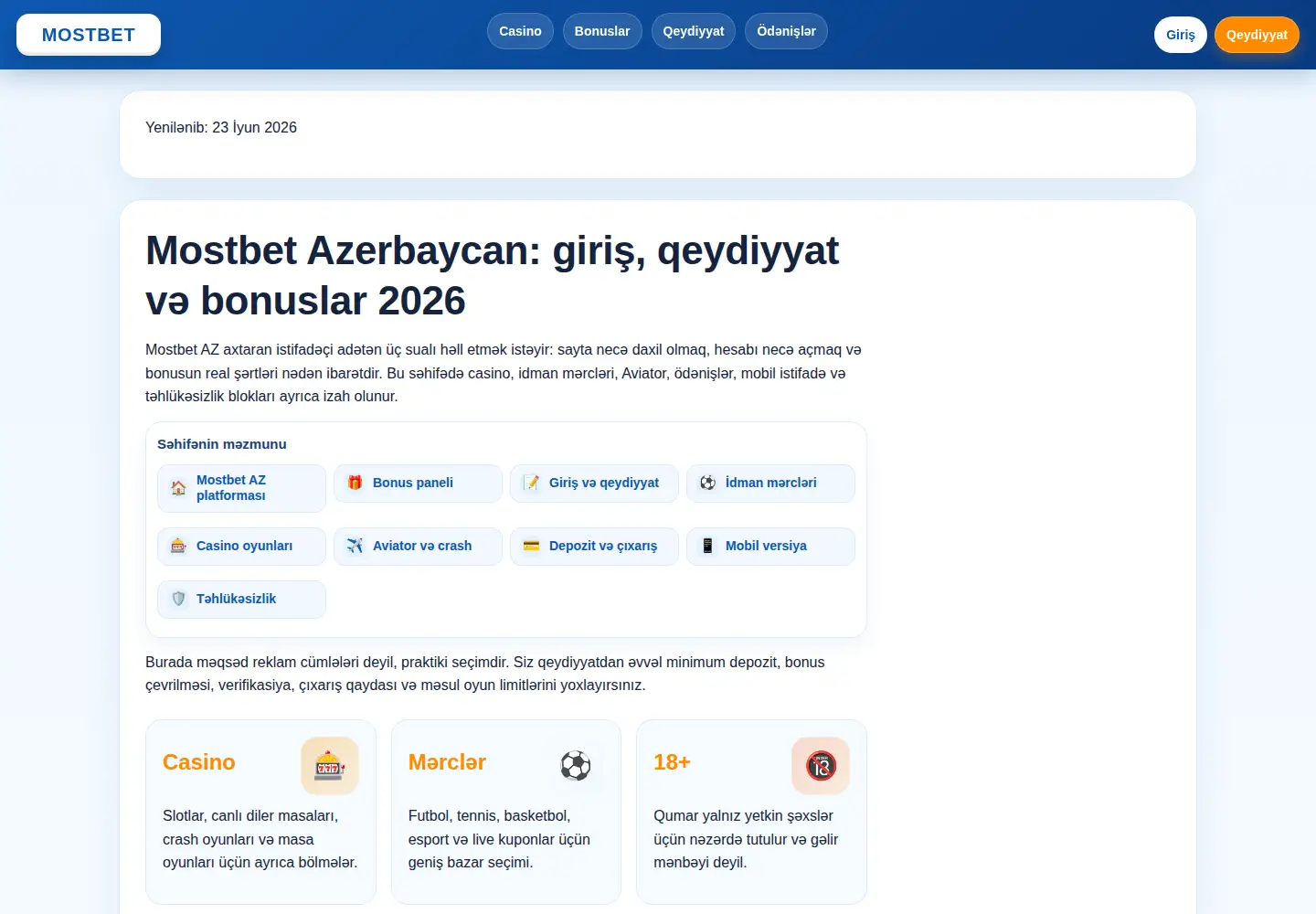Jump to the Mostbet AZ platforması section

pyautogui.click(x=241, y=488)
